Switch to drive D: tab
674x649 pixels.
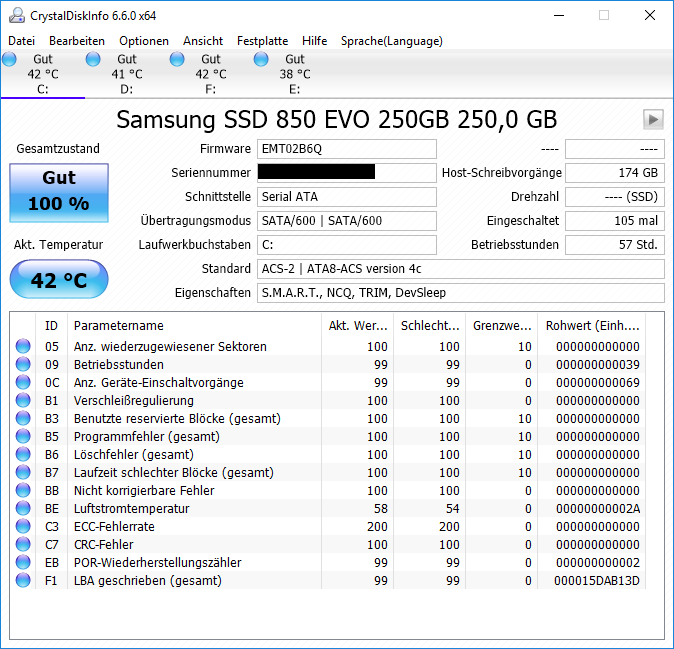[126, 74]
